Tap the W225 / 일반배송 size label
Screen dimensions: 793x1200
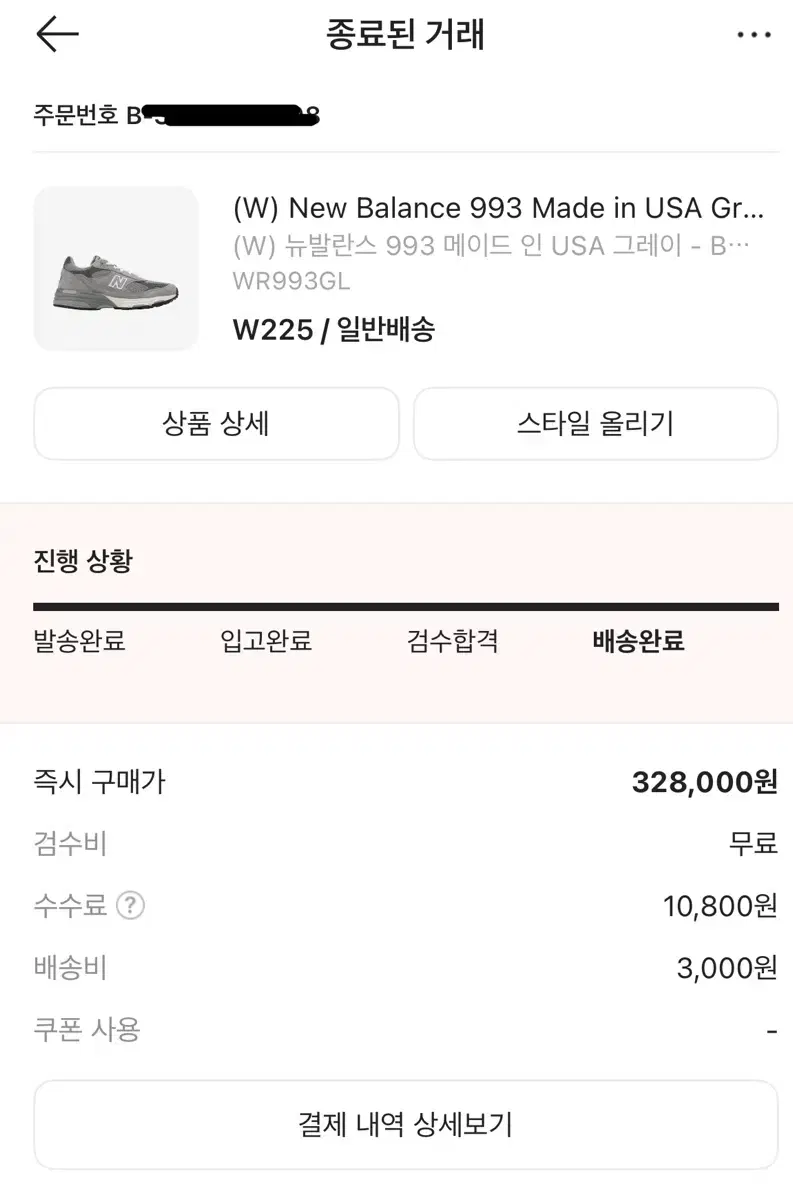(334, 329)
